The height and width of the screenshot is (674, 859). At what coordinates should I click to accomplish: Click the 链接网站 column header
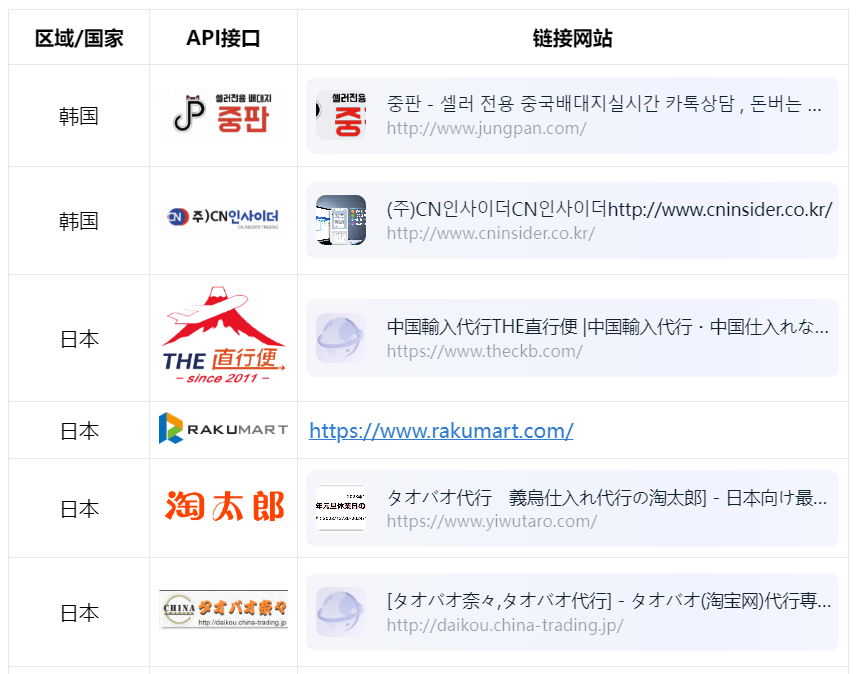tap(572, 38)
